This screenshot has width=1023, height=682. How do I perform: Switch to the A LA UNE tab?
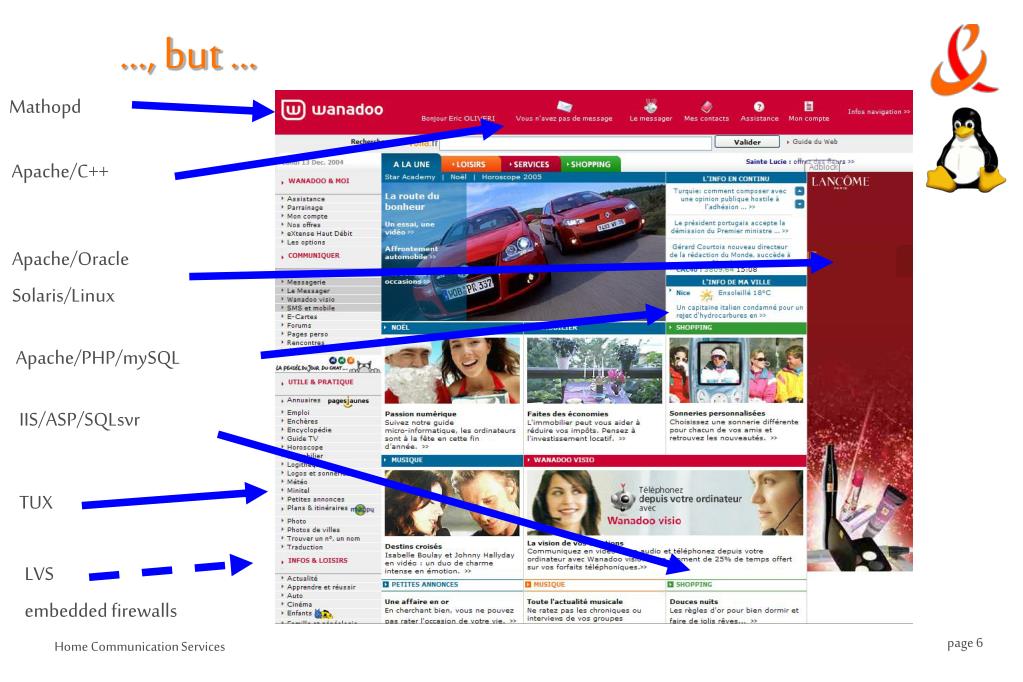tap(412, 164)
